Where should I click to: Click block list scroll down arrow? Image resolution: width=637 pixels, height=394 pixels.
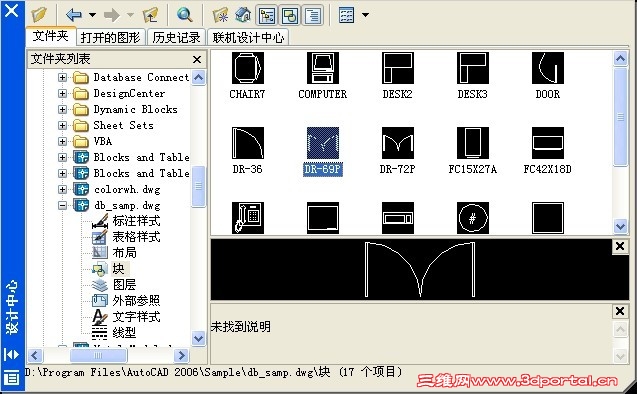click(620, 226)
